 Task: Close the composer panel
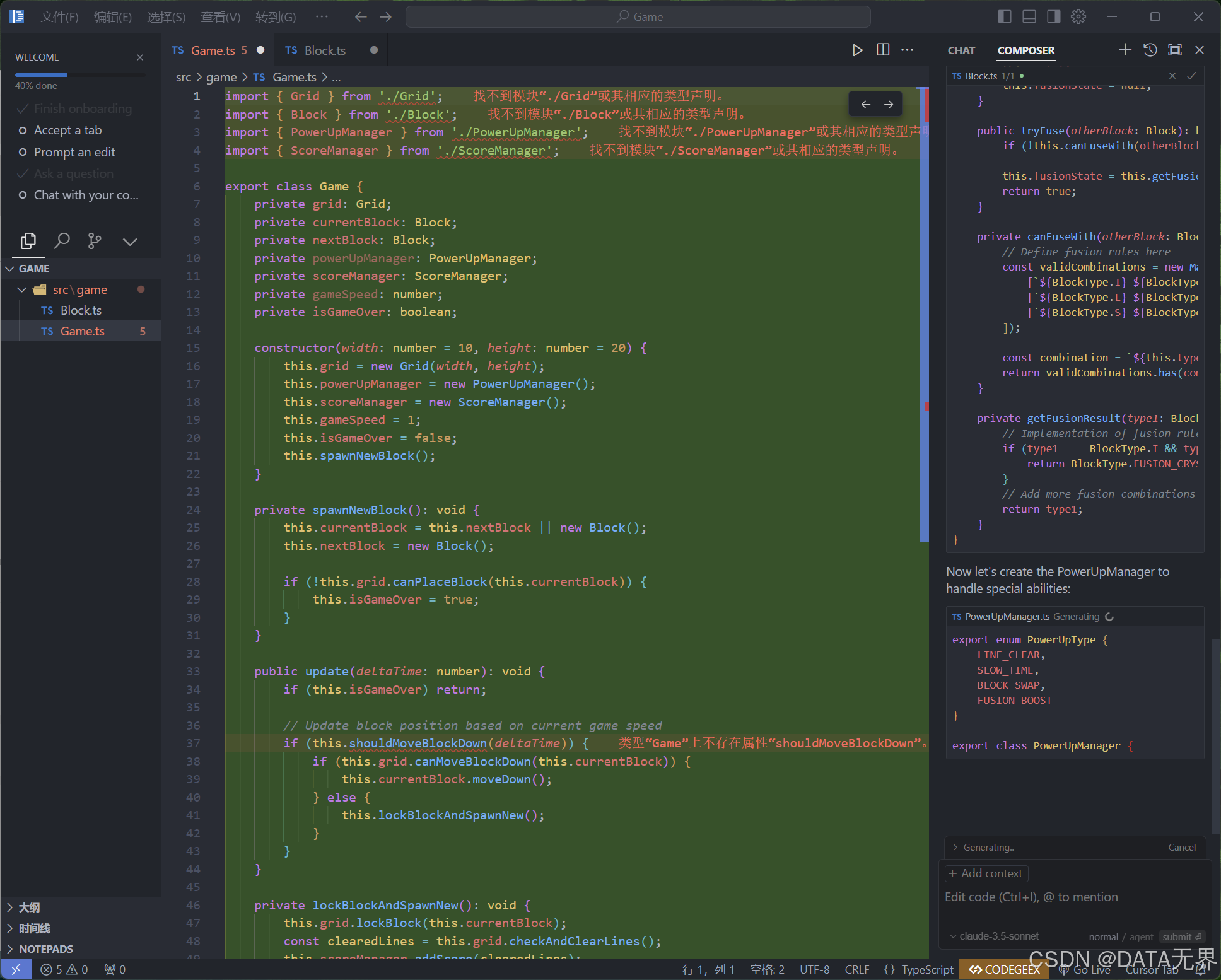pyautogui.click(x=1200, y=50)
